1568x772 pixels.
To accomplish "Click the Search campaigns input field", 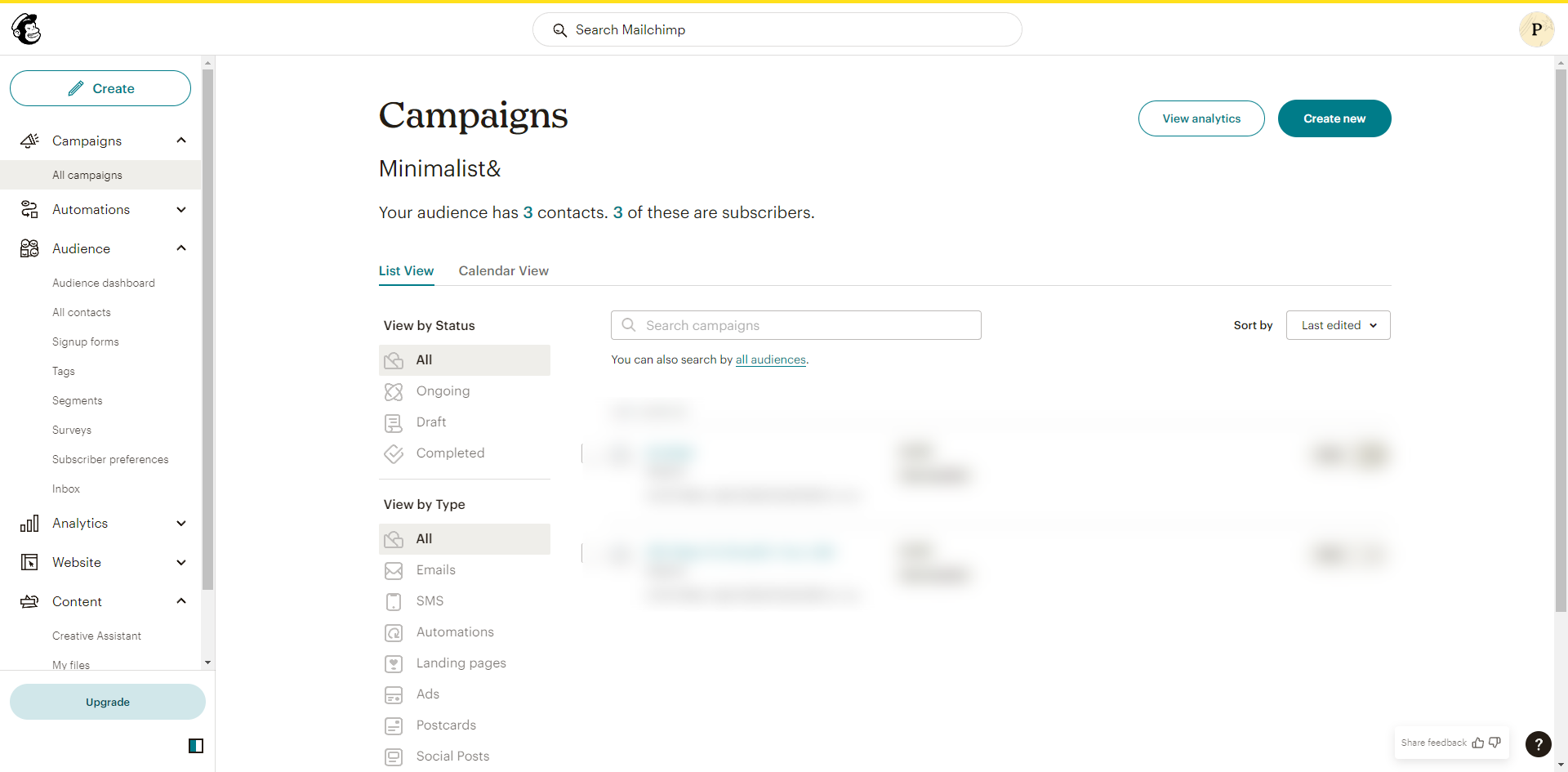I will coord(796,325).
